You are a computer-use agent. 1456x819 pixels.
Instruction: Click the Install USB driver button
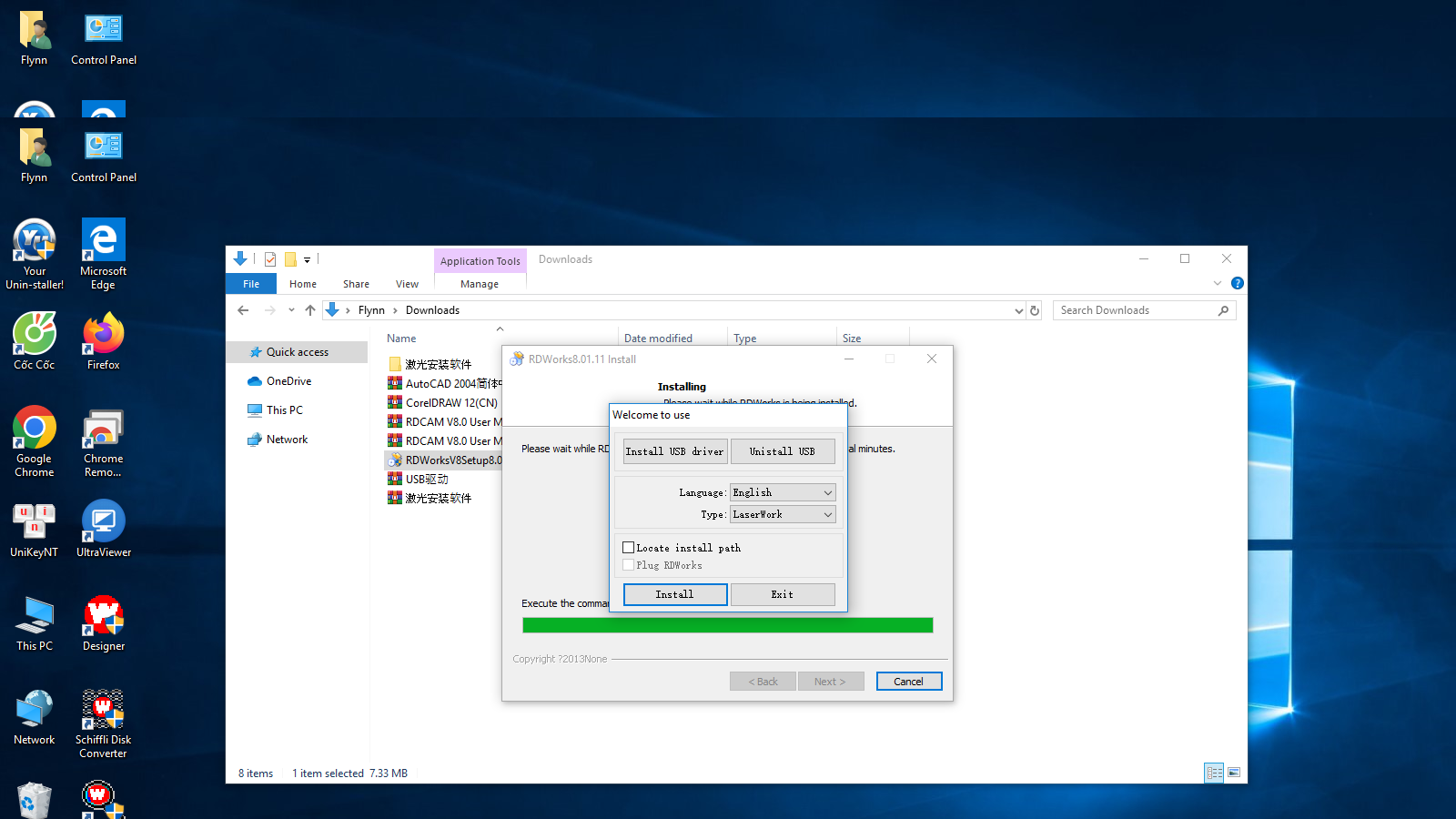coord(674,451)
